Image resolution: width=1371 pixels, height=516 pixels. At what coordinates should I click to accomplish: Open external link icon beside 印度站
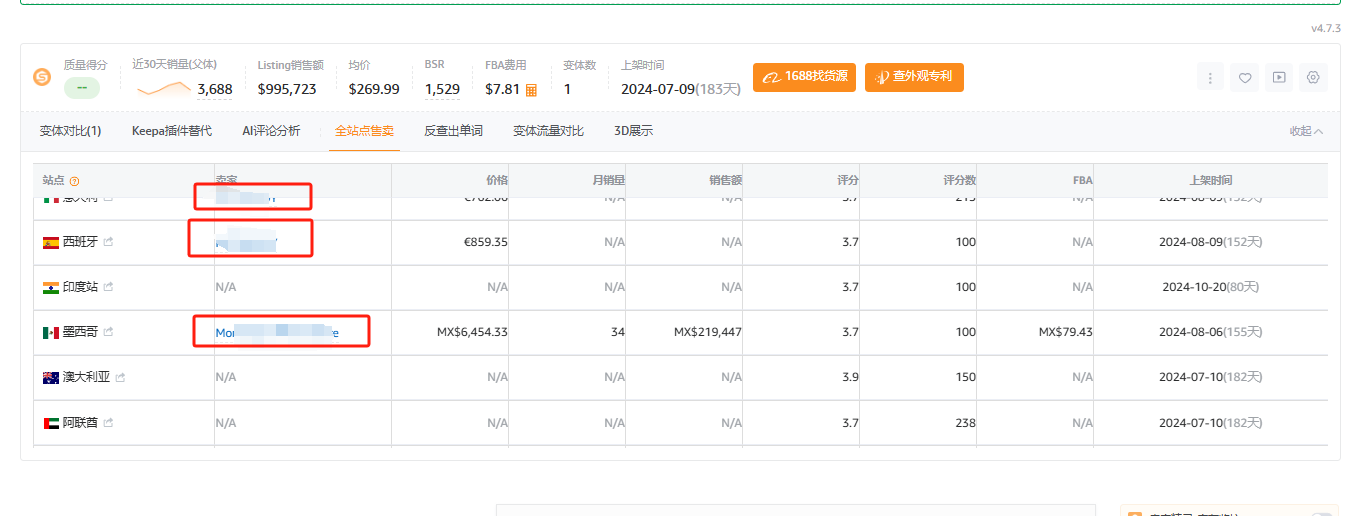108,287
